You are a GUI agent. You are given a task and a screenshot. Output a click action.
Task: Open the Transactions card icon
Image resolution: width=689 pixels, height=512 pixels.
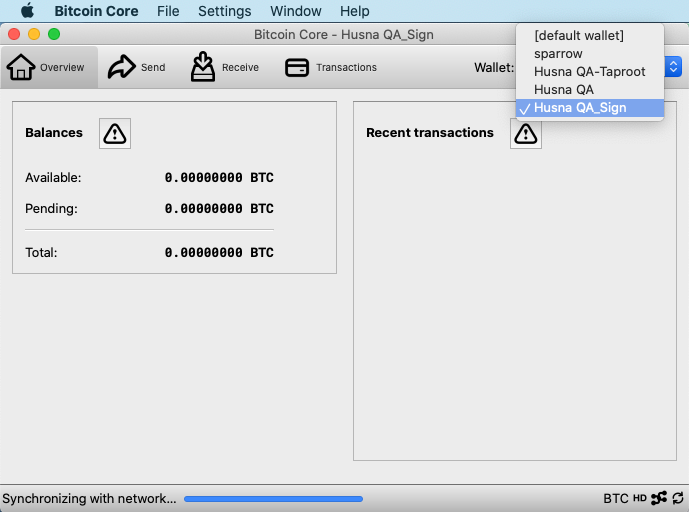click(x=297, y=68)
